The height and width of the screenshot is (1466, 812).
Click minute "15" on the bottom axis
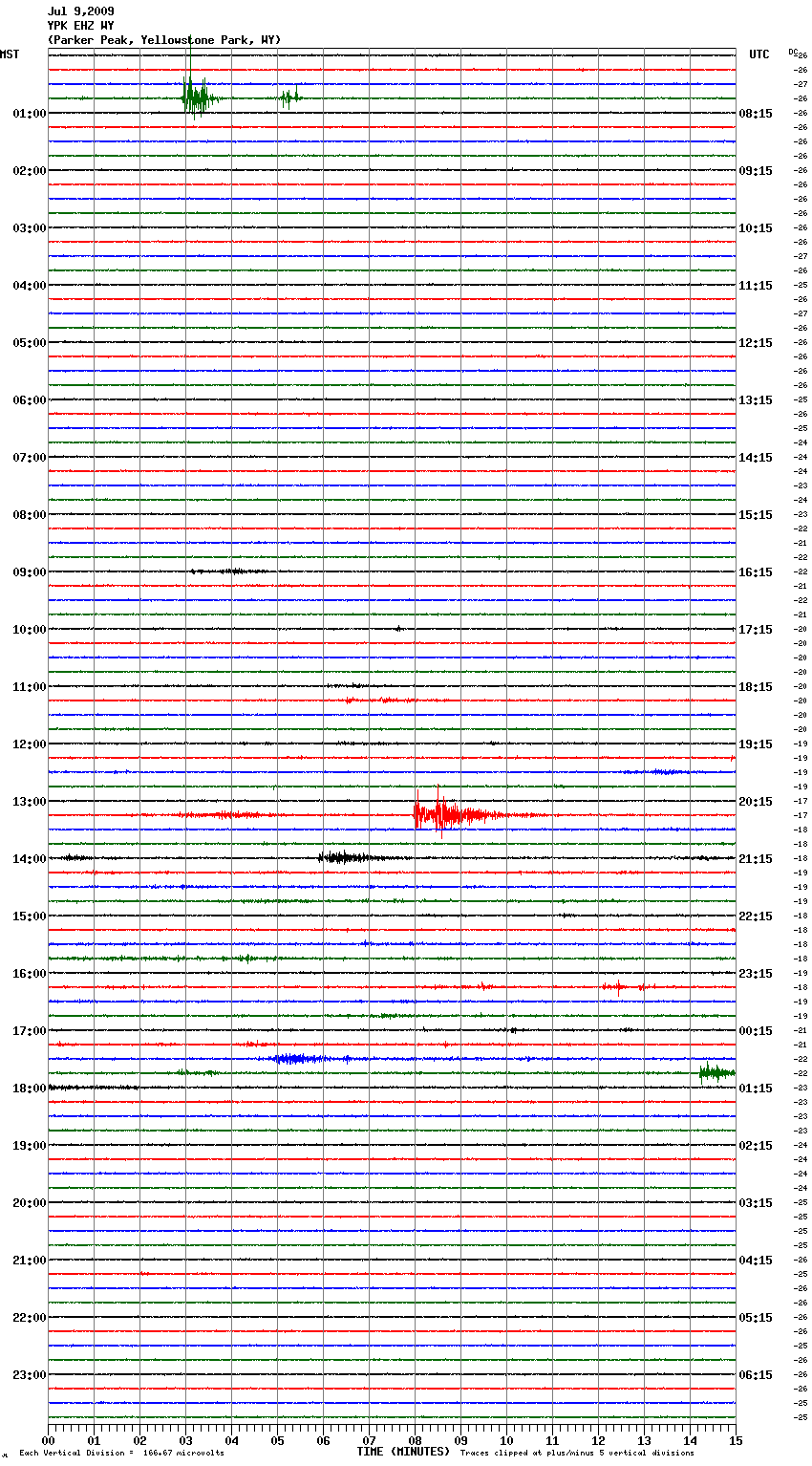point(736,1440)
